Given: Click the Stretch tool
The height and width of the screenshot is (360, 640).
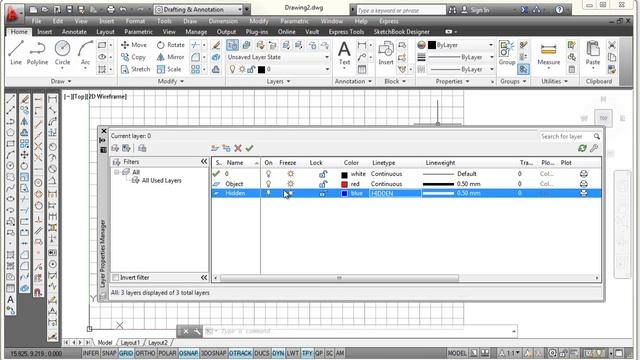Looking at the screenshot, I should (136, 69).
